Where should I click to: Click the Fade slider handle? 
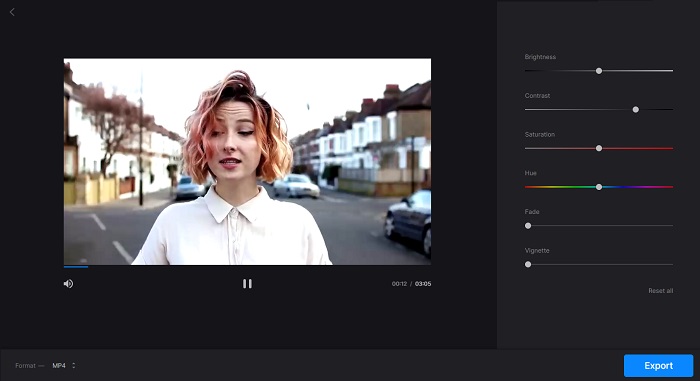528,226
